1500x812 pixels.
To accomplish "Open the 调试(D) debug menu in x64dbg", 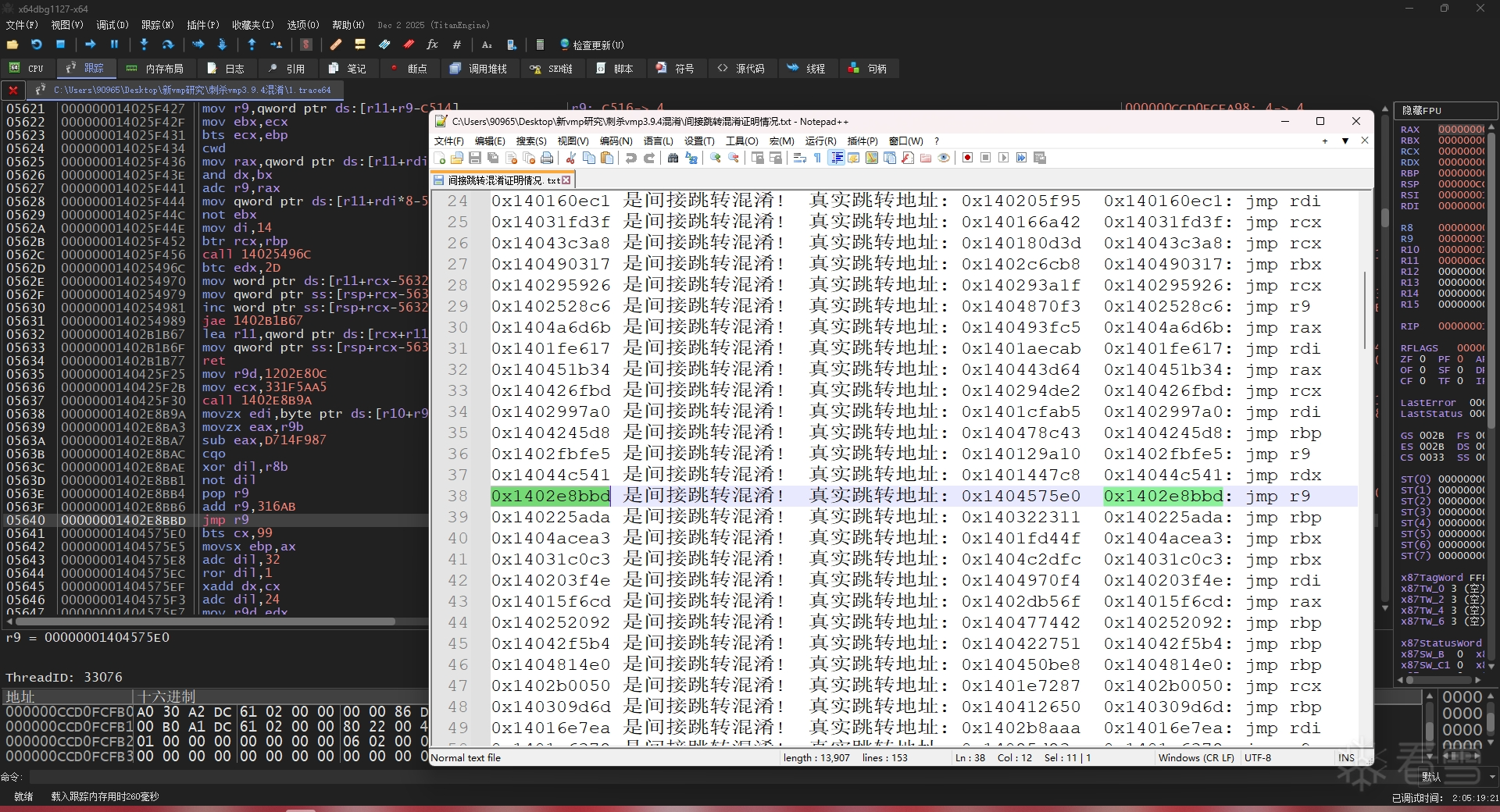I will [112, 25].
